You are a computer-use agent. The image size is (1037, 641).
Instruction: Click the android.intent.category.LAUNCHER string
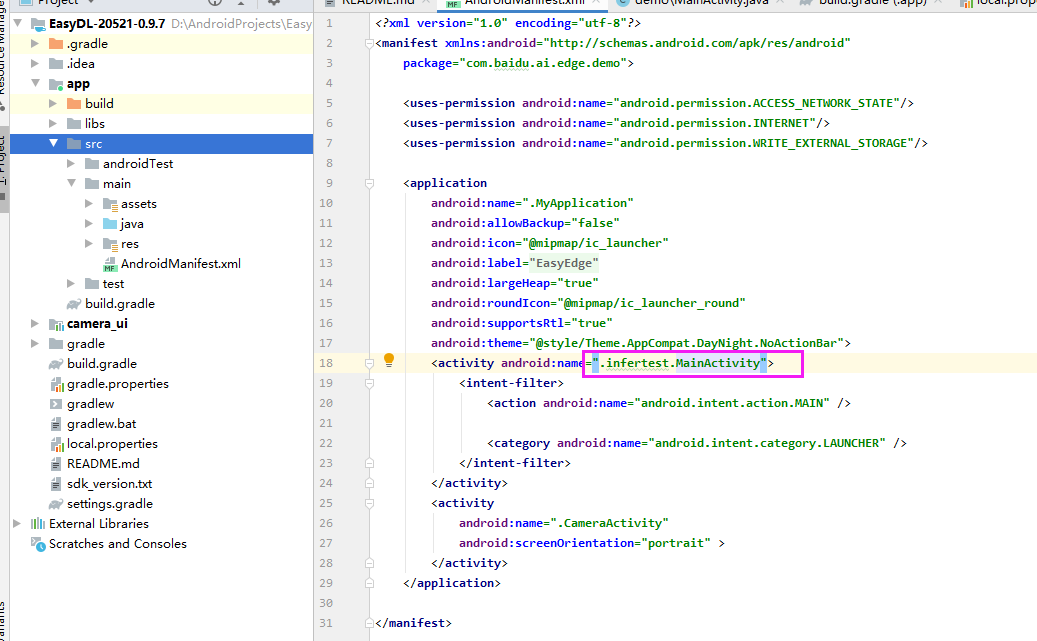pyautogui.click(x=767, y=443)
